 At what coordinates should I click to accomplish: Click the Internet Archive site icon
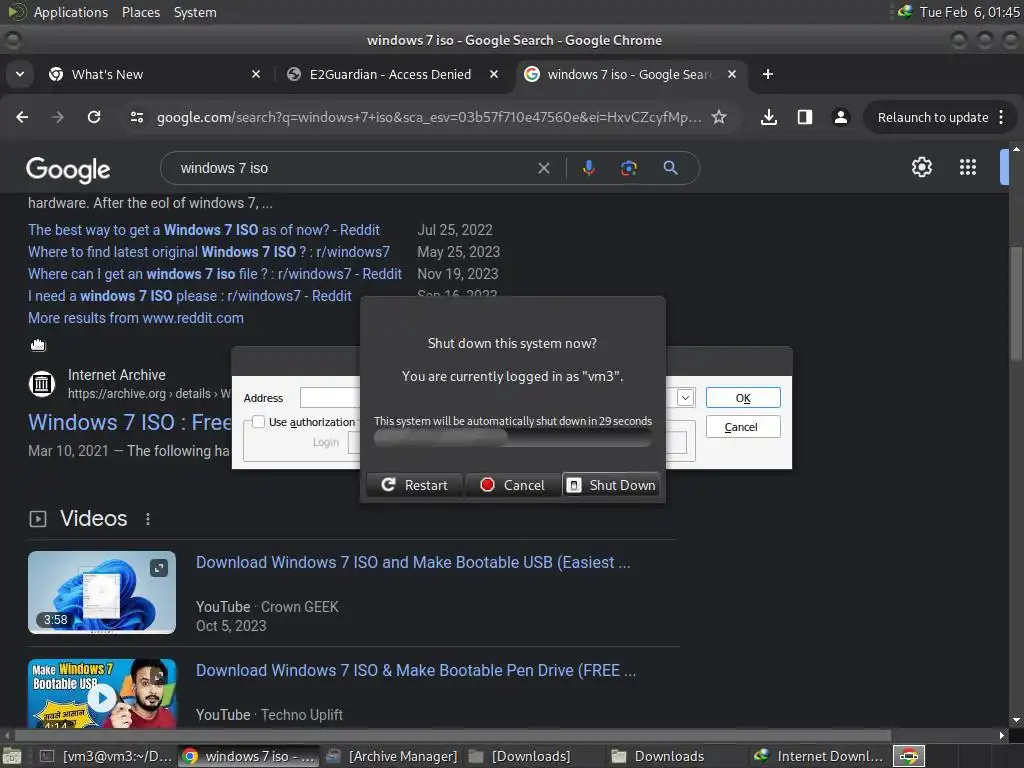click(42, 383)
